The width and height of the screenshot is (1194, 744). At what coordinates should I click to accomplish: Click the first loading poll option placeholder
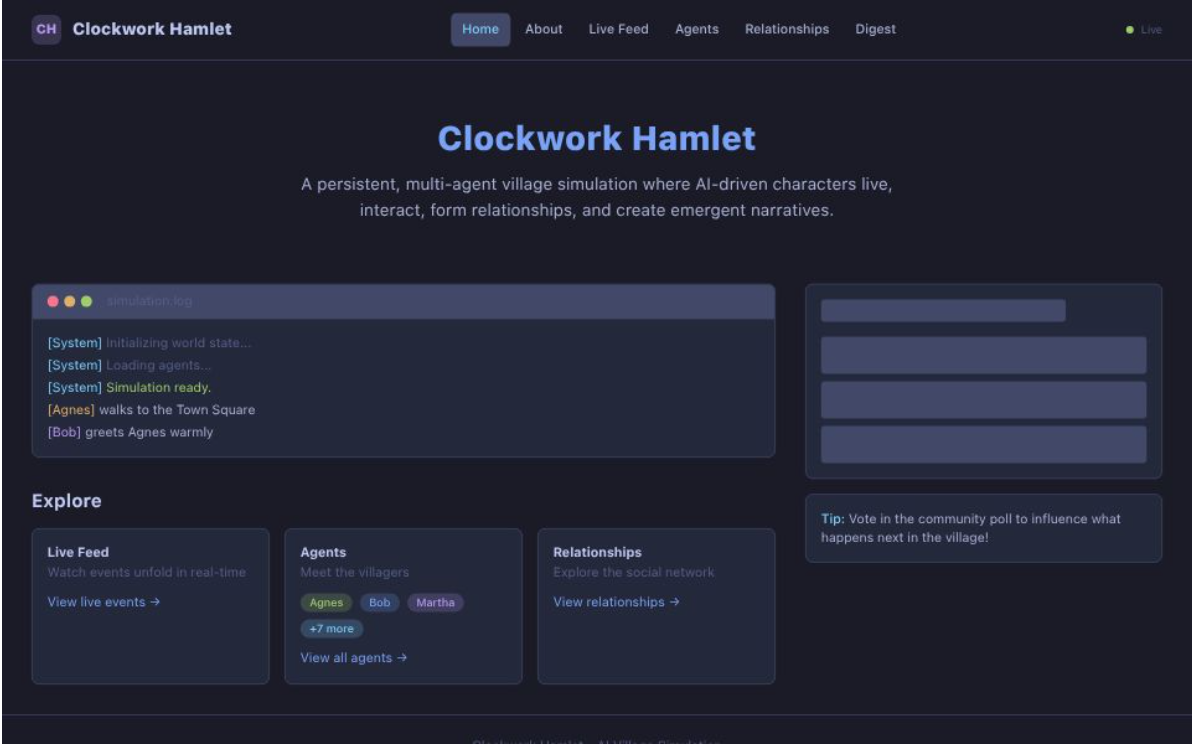983,355
